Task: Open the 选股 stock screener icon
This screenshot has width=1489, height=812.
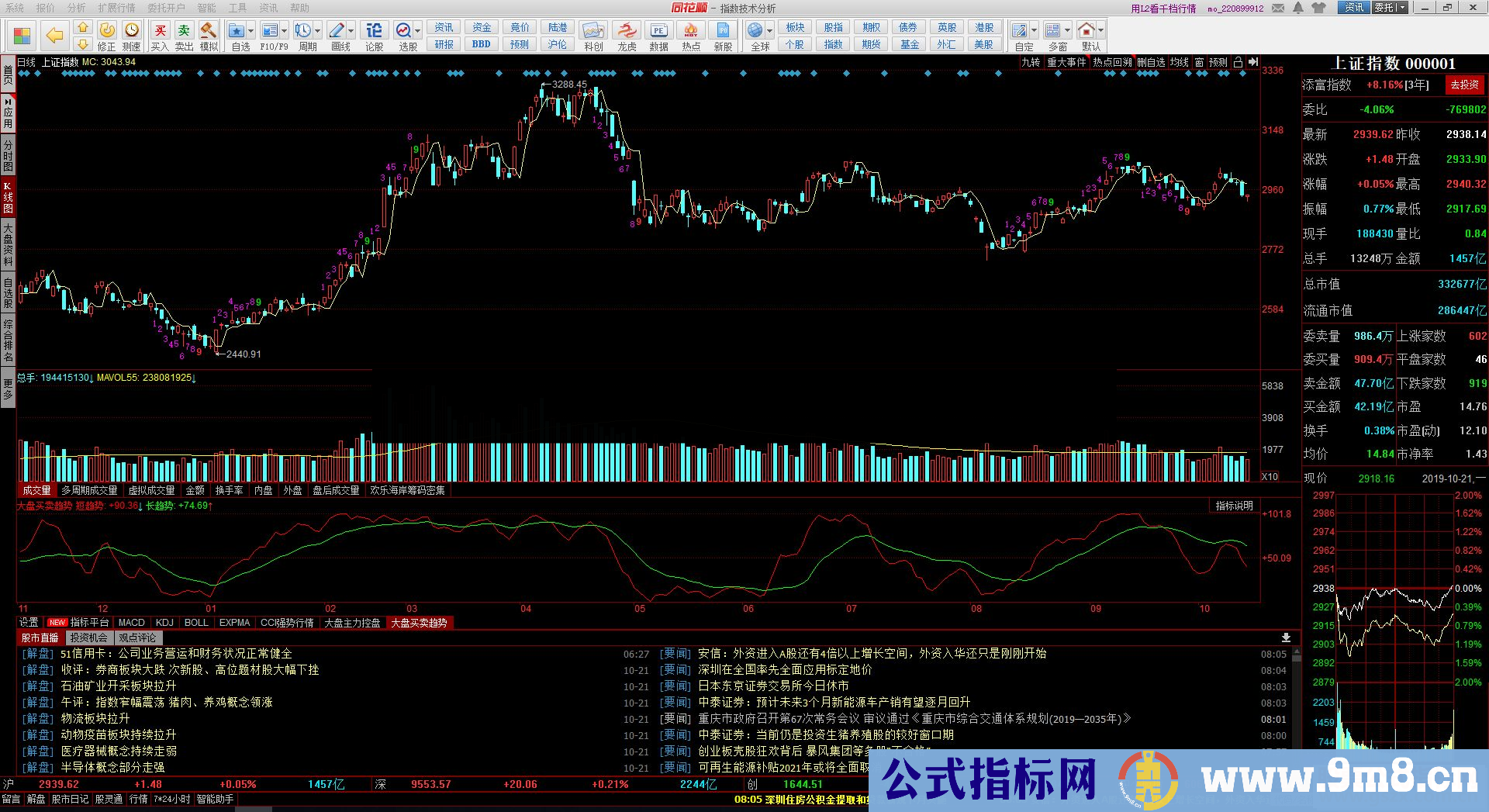Action: click(x=403, y=30)
